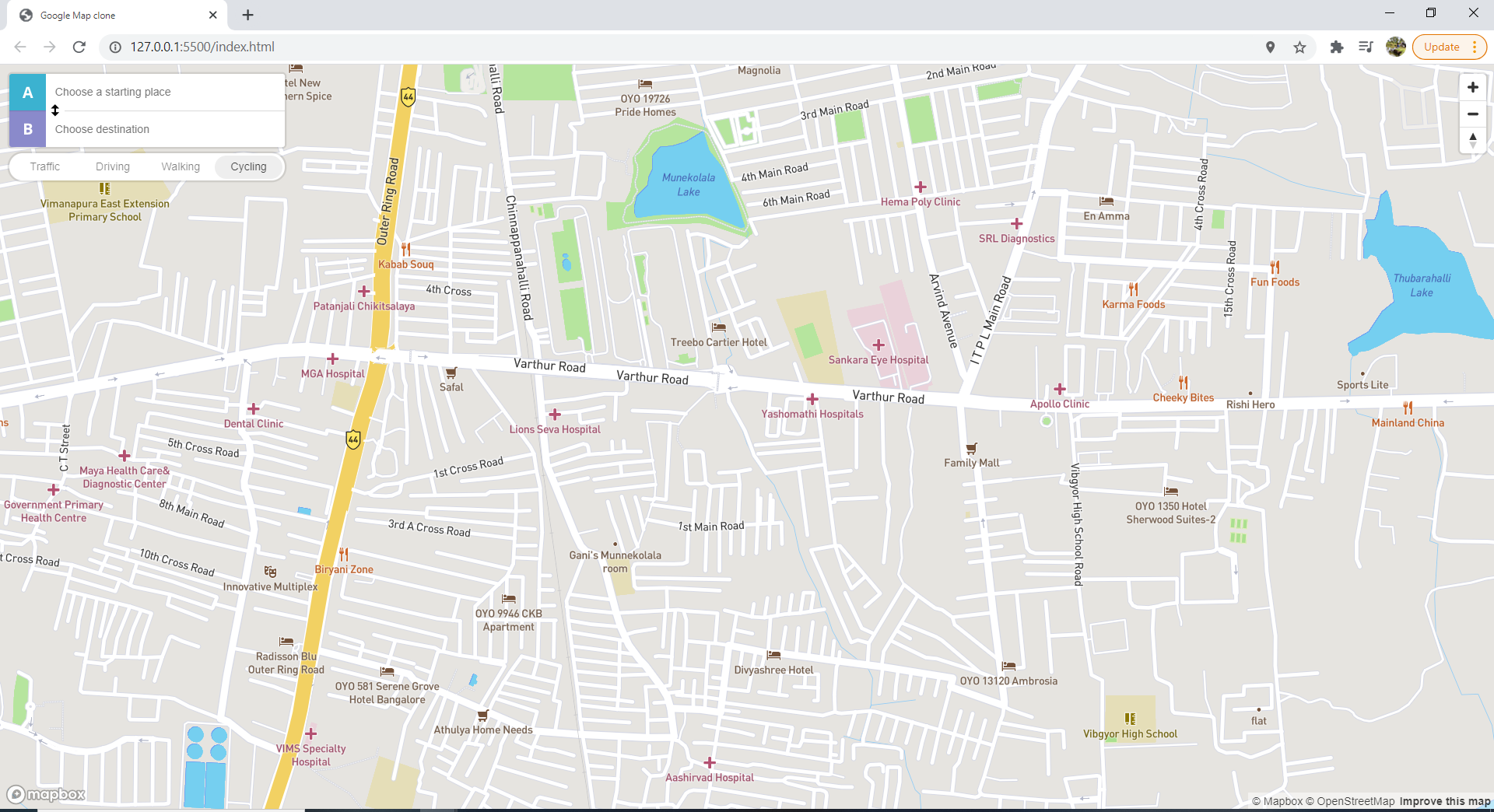Open the Chrome three-dot menu
This screenshot has height=812, width=1494.
pos(1475,47)
